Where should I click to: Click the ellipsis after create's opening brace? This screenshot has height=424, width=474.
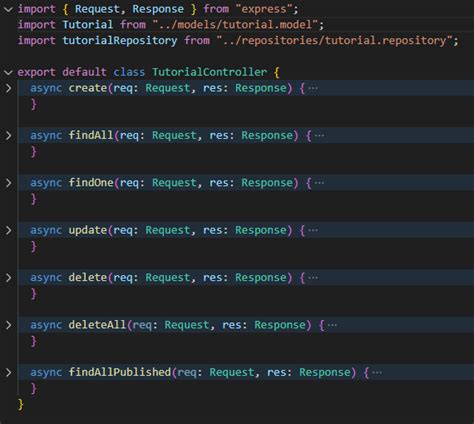(313, 88)
